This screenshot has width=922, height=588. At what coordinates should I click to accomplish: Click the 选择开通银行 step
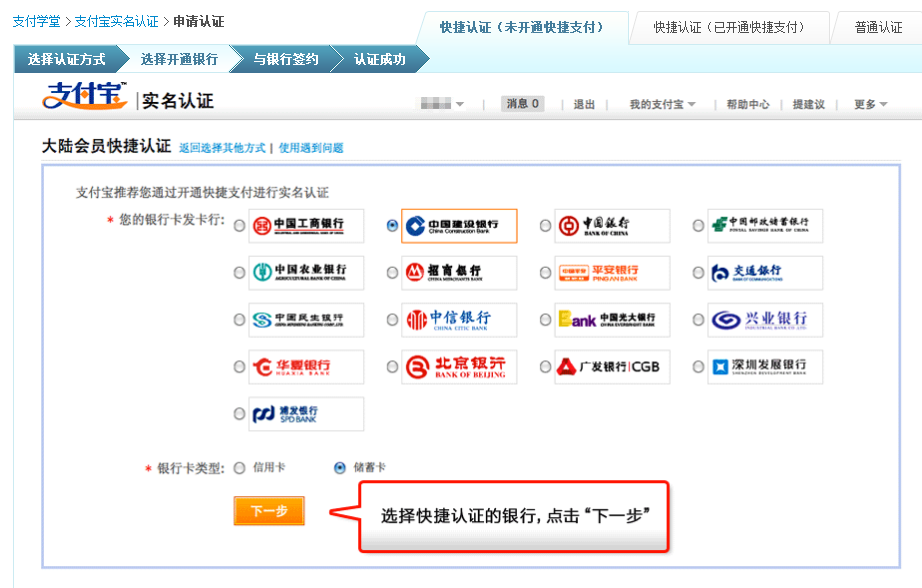(x=179, y=59)
